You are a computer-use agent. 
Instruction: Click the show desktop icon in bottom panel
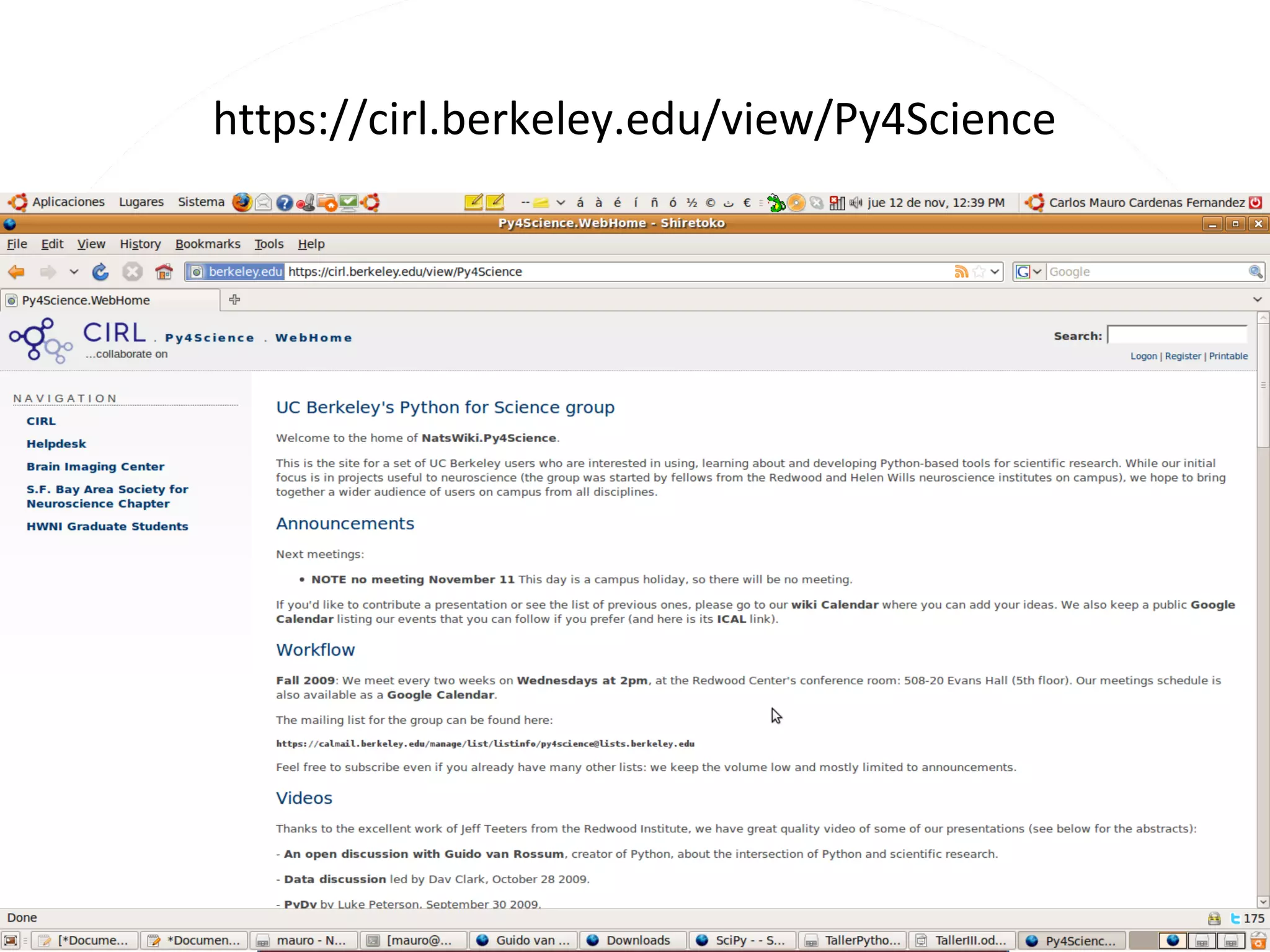(11, 941)
